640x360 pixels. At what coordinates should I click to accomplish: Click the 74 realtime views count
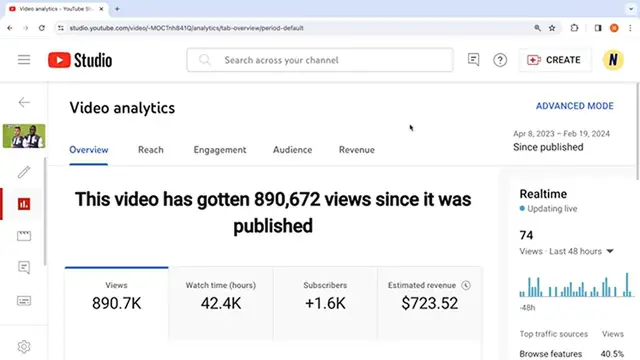[526, 236]
